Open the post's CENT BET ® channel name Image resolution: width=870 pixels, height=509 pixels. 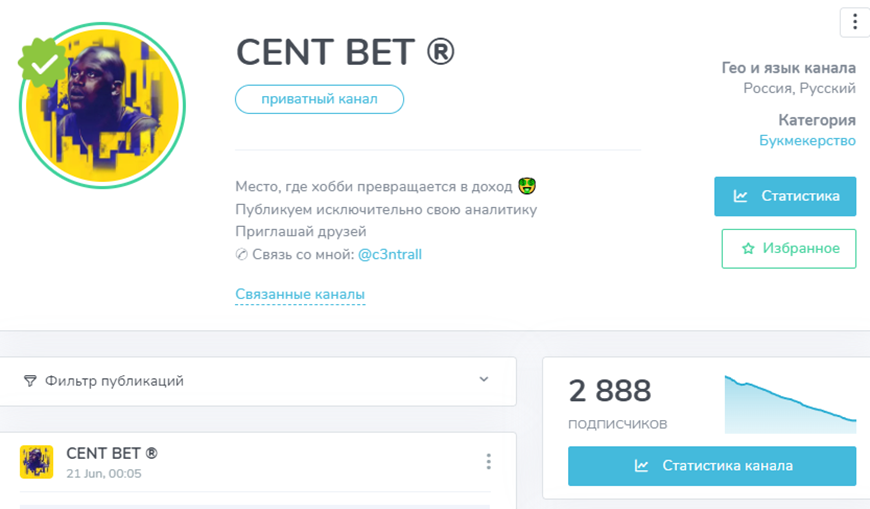pyautogui.click(x=112, y=453)
